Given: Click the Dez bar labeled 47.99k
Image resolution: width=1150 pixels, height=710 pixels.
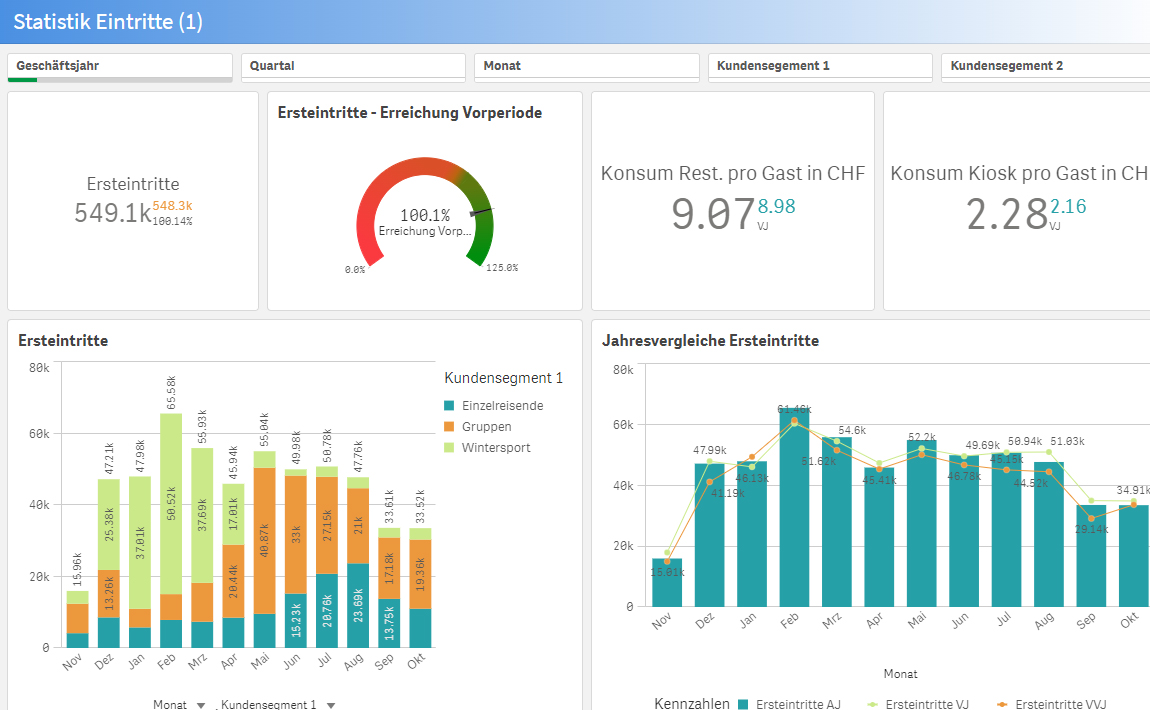Looking at the screenshot, I should tap(709, 535).
